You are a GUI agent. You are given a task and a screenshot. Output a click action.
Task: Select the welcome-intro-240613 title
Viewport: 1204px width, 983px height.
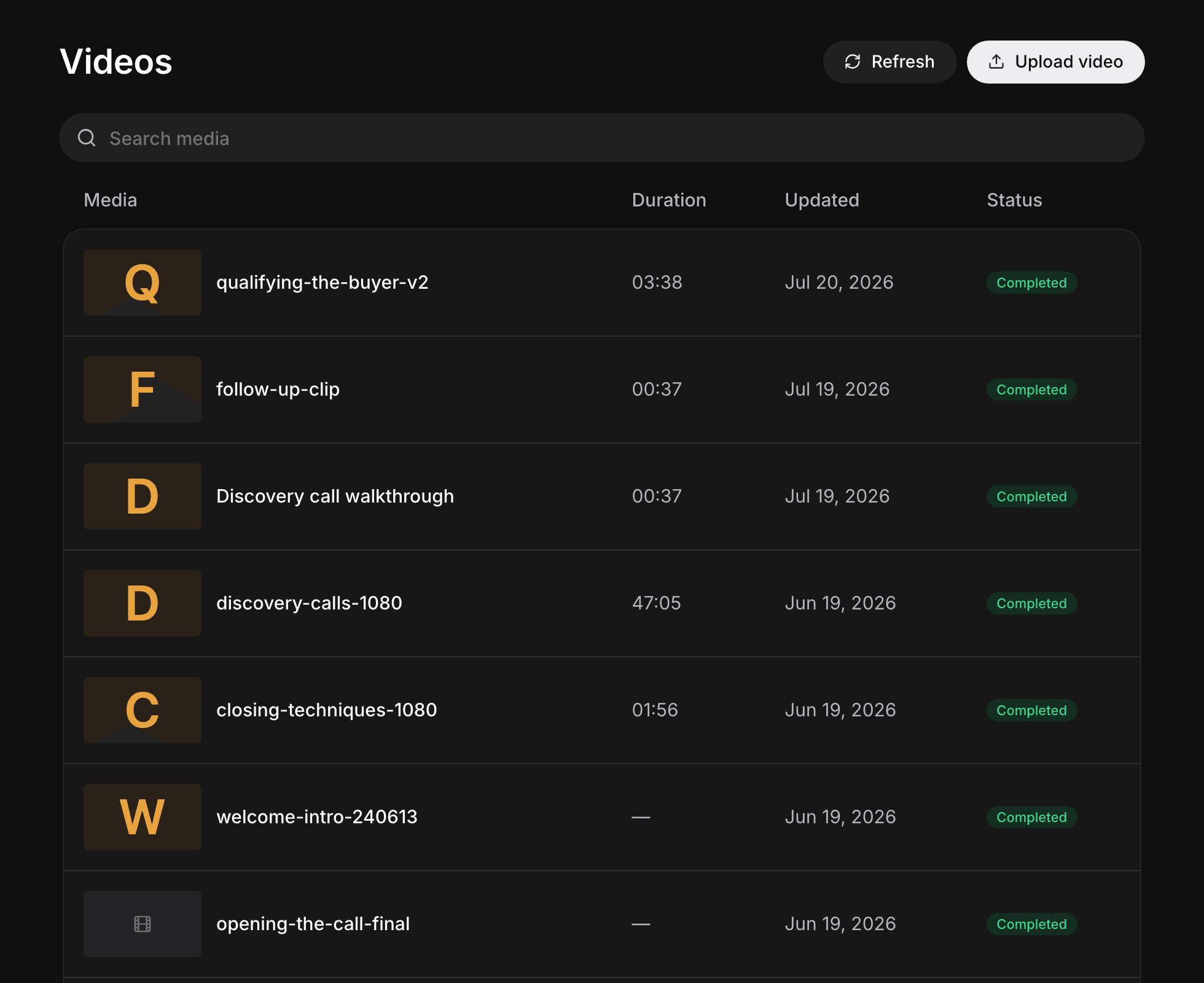317,817
